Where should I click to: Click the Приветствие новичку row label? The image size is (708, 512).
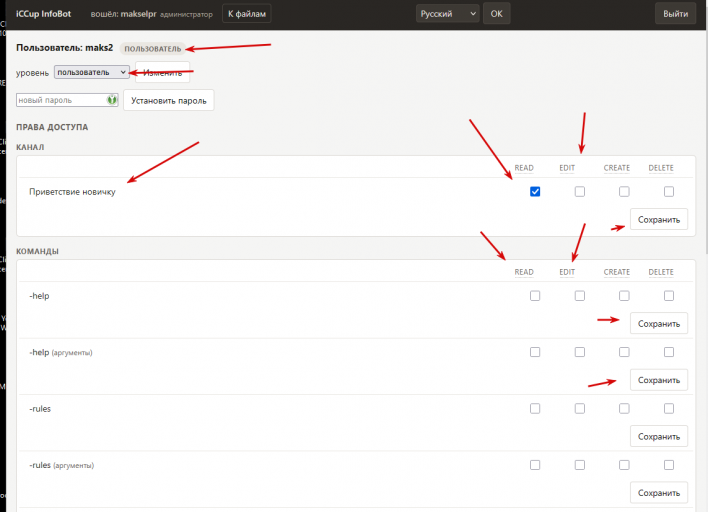click(x=72, y=192)
